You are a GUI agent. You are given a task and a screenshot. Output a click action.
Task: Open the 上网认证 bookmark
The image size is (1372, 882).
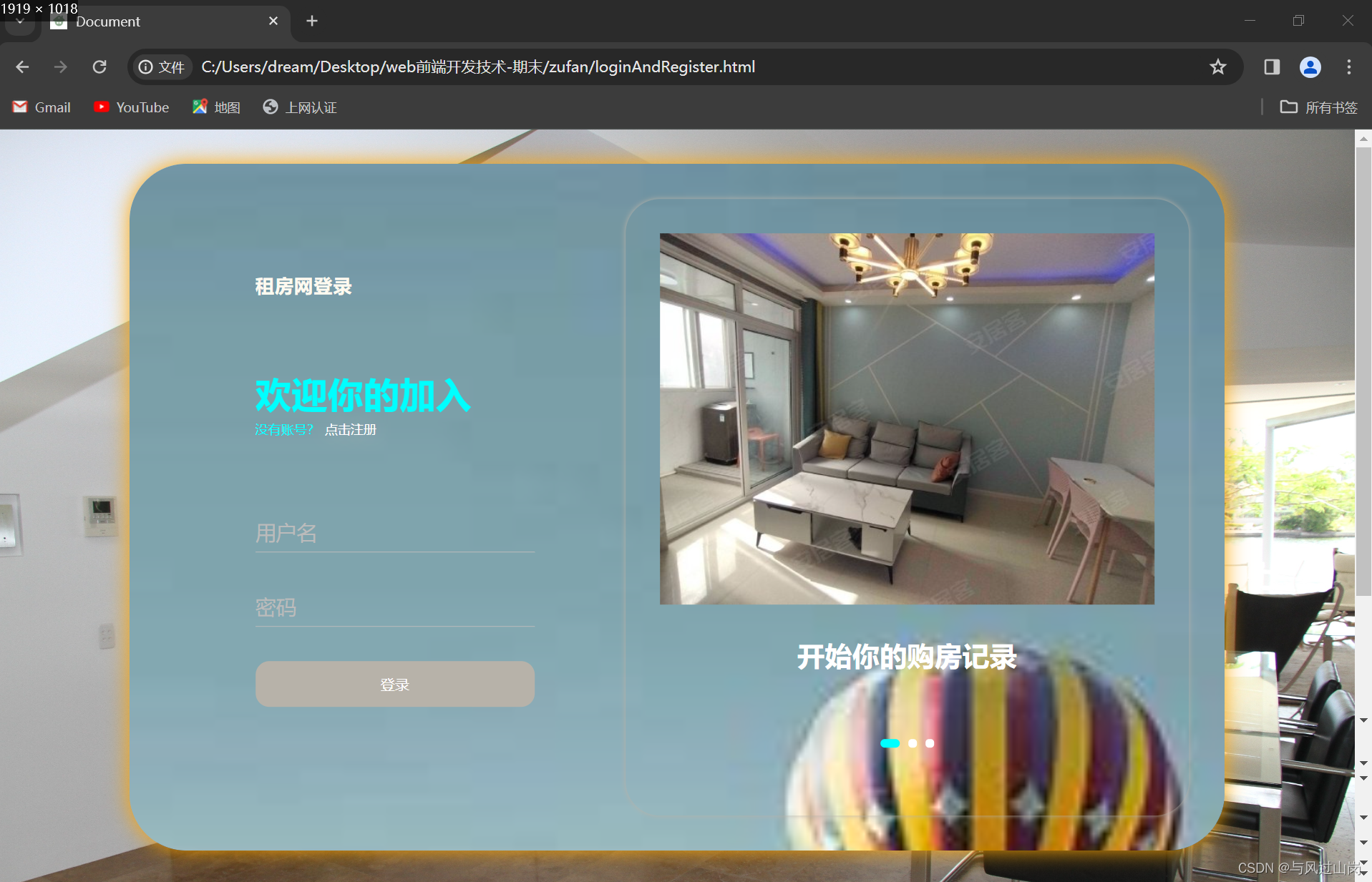click(x=300, y=107)
